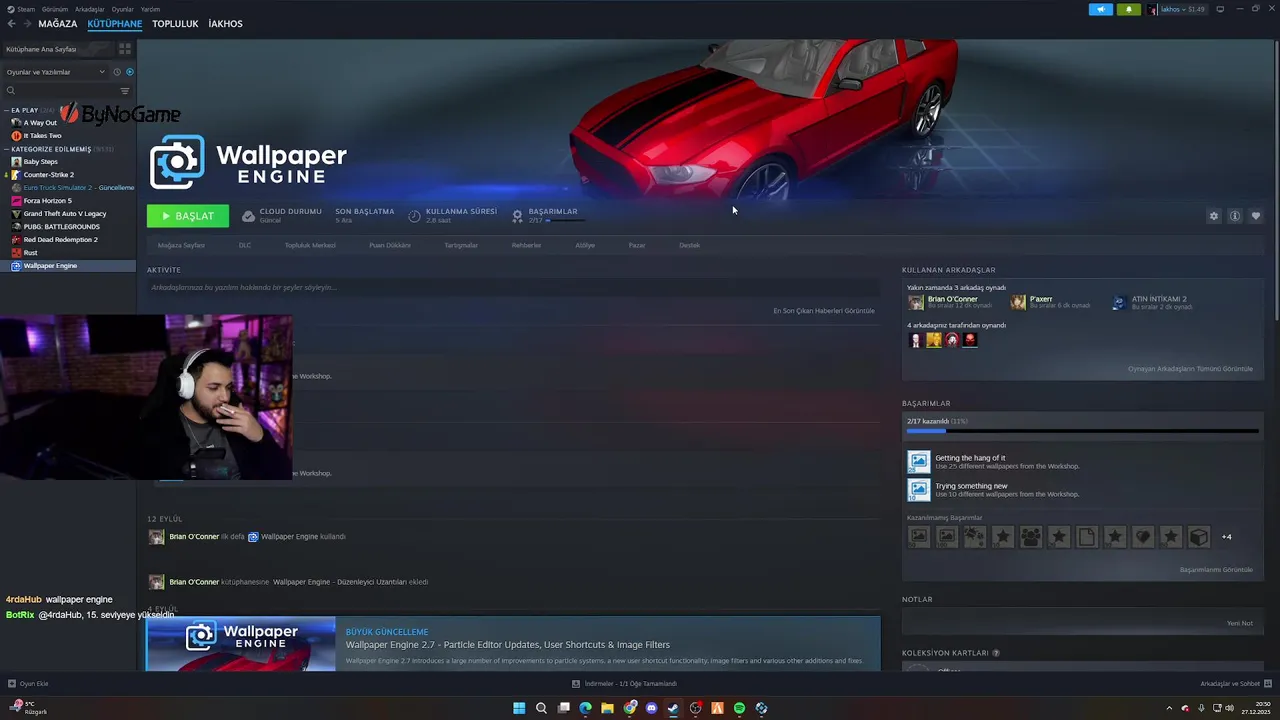Click the green BAŞLAT button
This screenshot has width=1280, height=720.
click(x=188, y=216)
